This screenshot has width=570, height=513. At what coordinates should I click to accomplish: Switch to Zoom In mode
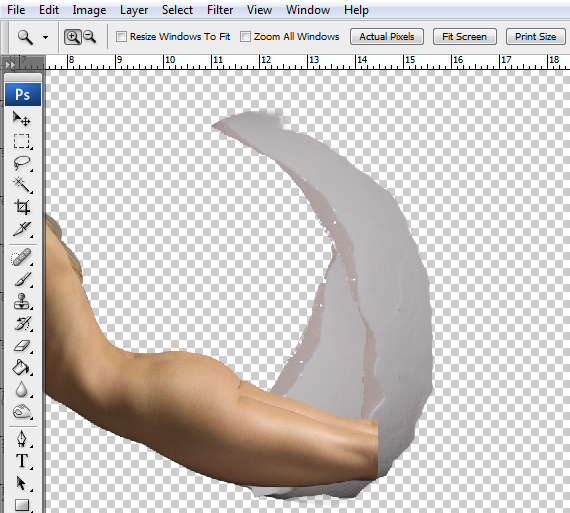coord(73,37)
